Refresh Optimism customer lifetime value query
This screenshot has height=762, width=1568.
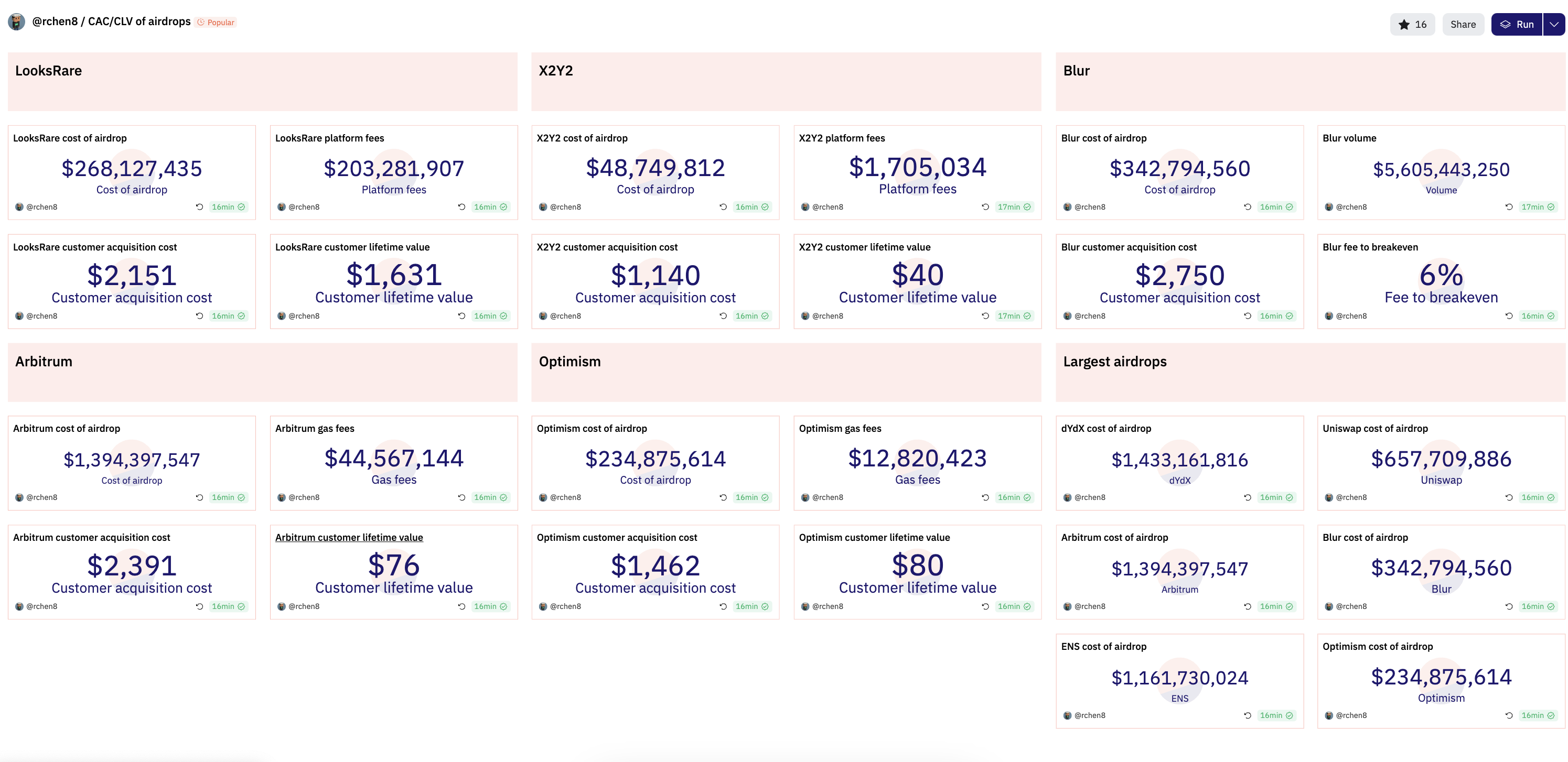tap(985, 606)
